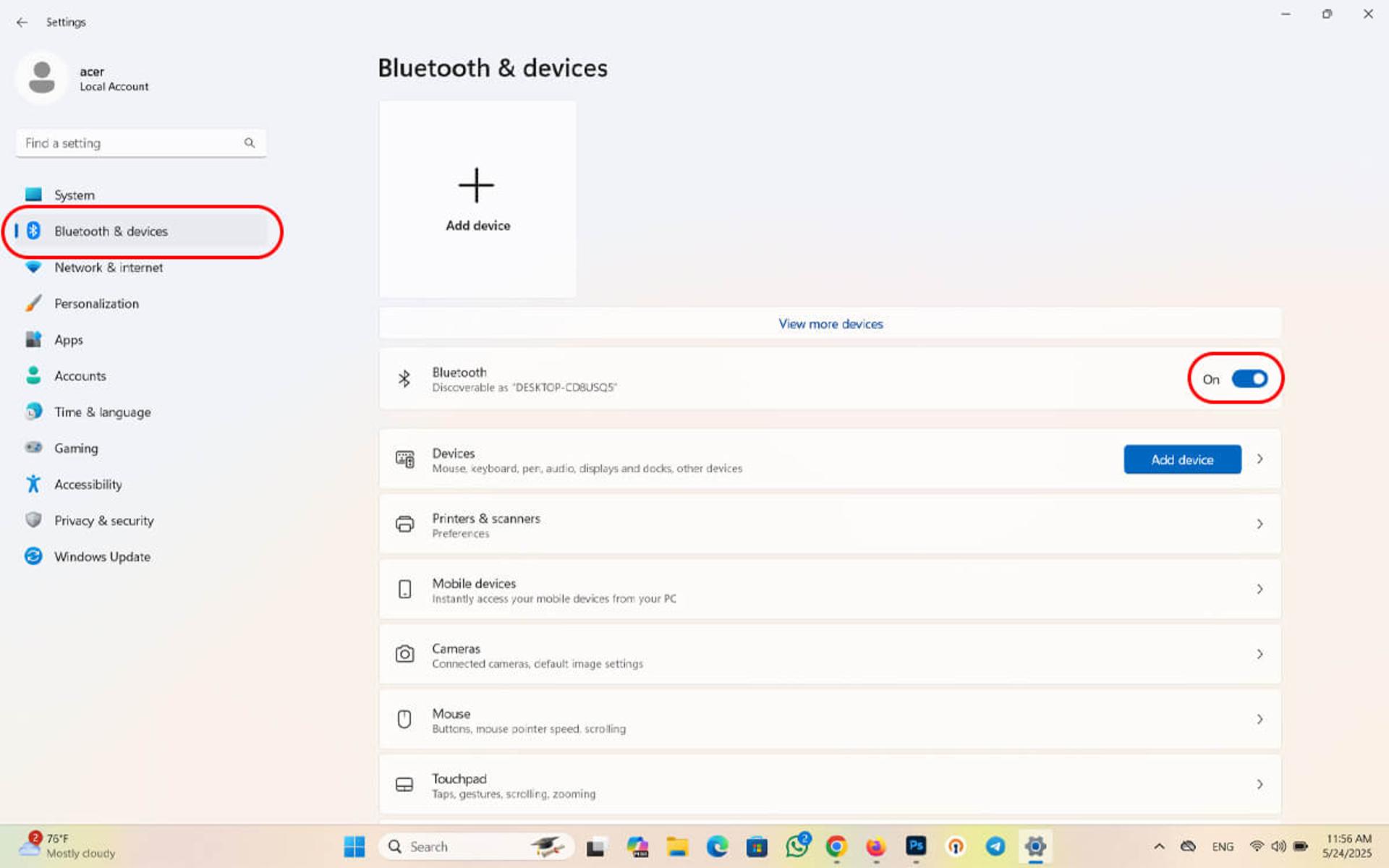Turn off the Bluetooth toggle switch
This screenshot has width=1389, height=868.
[1249, 379]
